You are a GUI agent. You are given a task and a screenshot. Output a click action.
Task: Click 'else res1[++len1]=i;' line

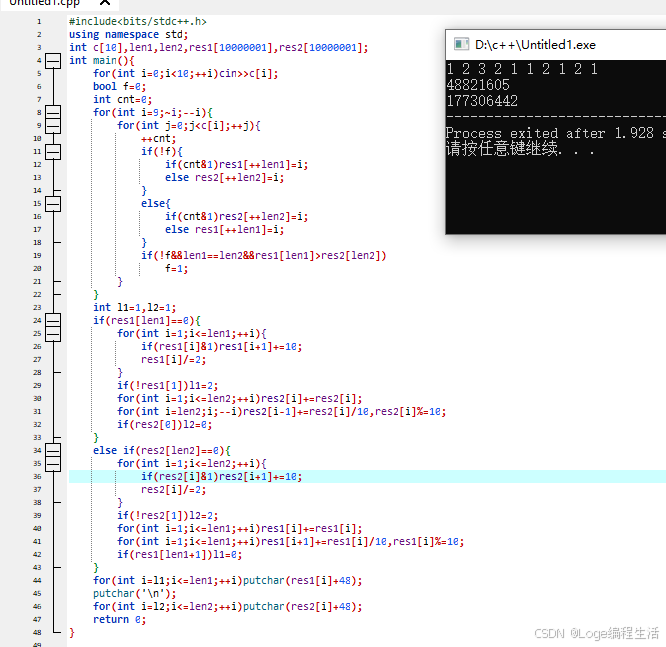pyautogui.click(x=225, y=229)
